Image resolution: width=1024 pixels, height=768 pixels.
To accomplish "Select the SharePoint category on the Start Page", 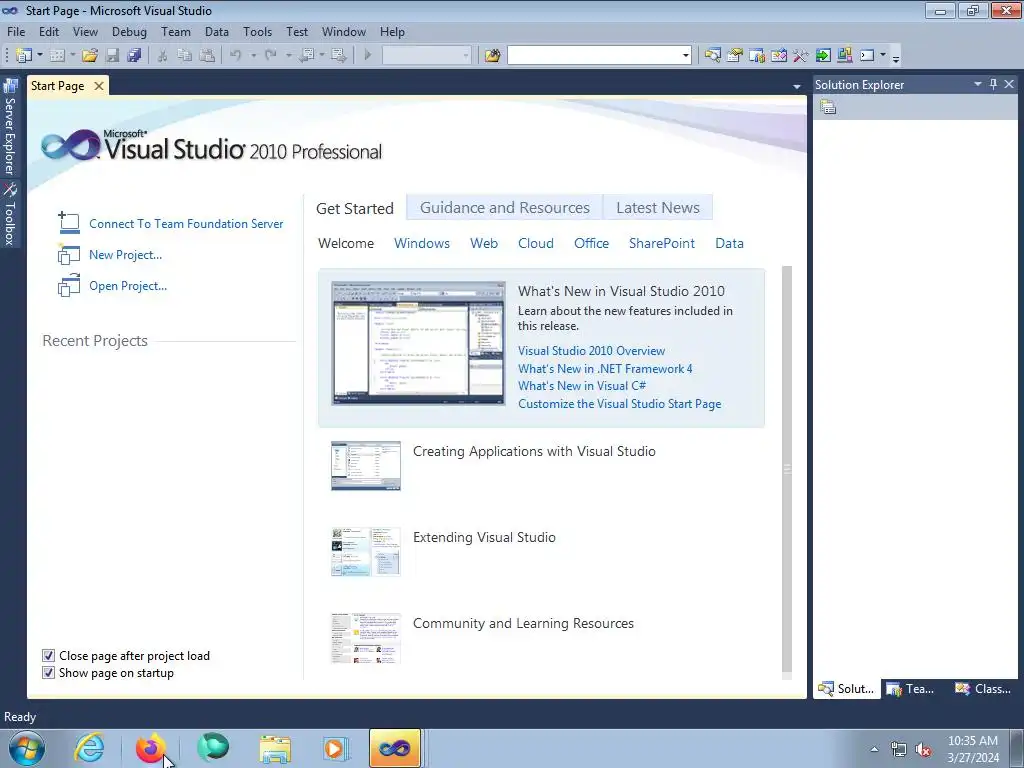I will (x=662, y=243).
